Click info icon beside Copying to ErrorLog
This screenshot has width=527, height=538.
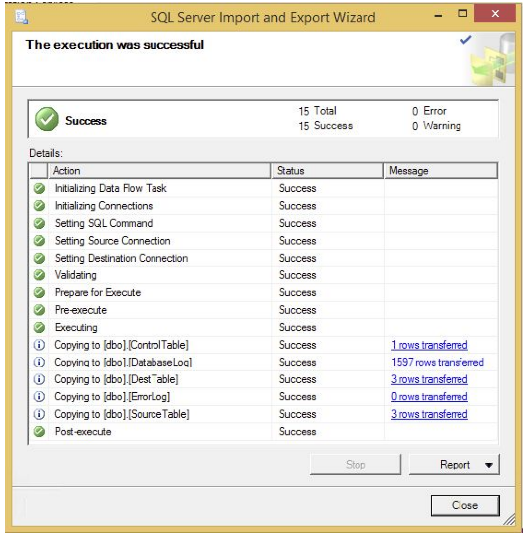click(39, 397)
